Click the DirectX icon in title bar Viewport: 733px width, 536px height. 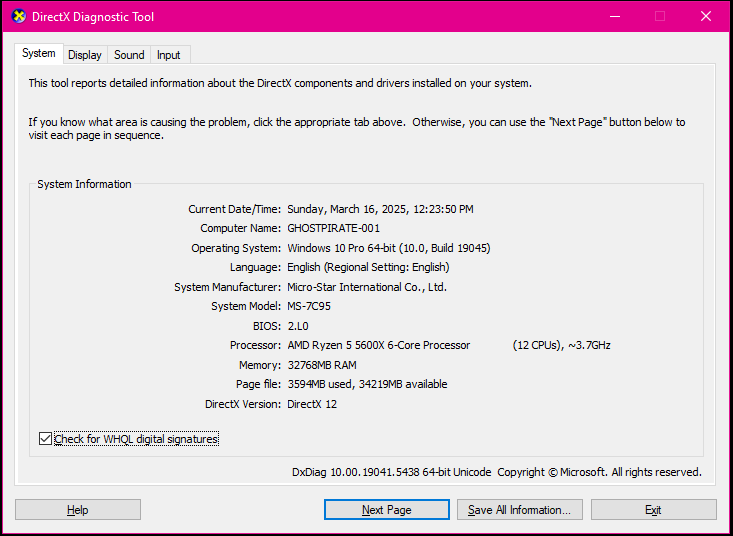click(19, 16)
